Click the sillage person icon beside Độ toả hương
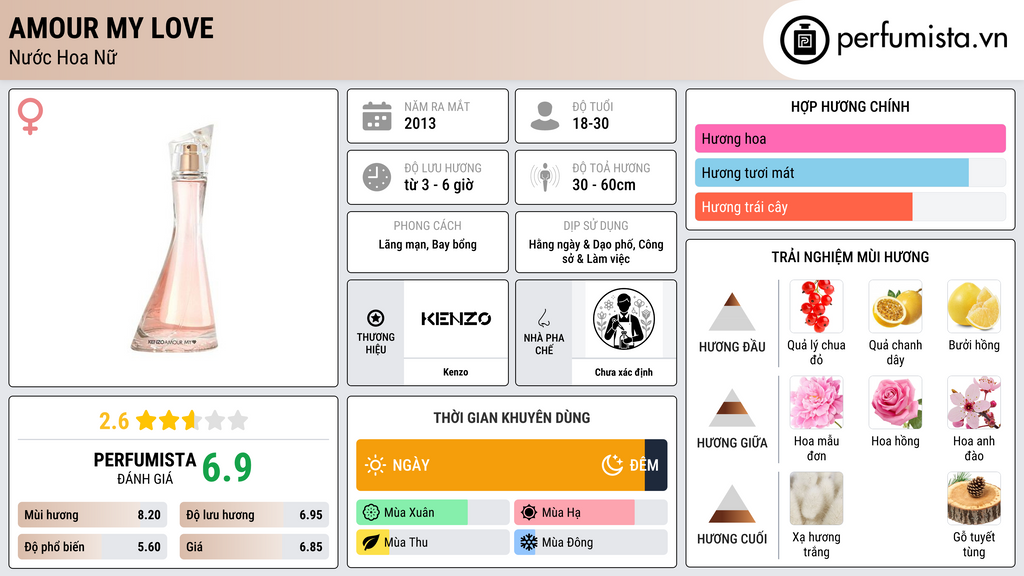This screenshot has height=576, width=1024. (x=545, y=177)
